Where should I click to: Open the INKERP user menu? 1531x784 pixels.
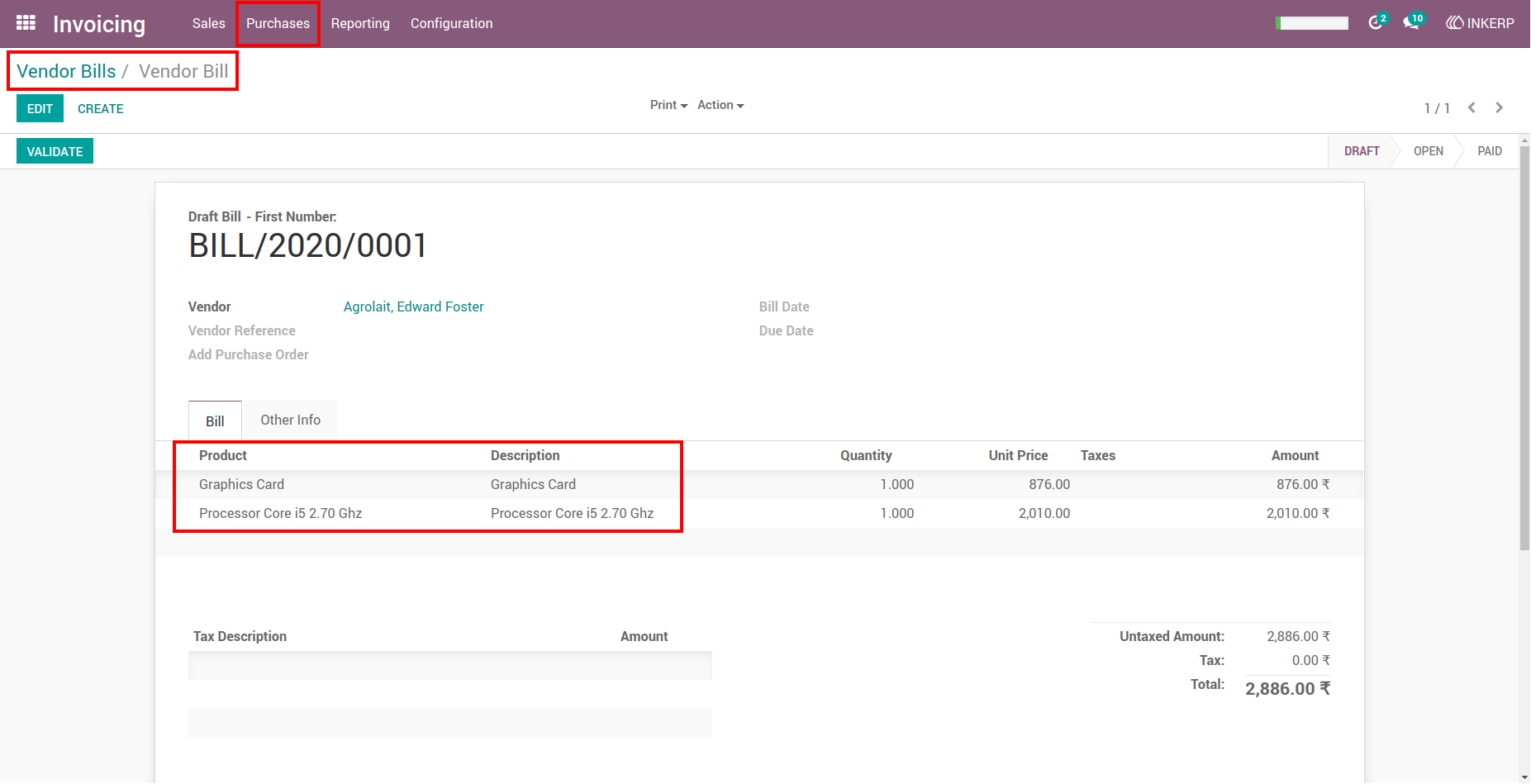[1480, 23]
